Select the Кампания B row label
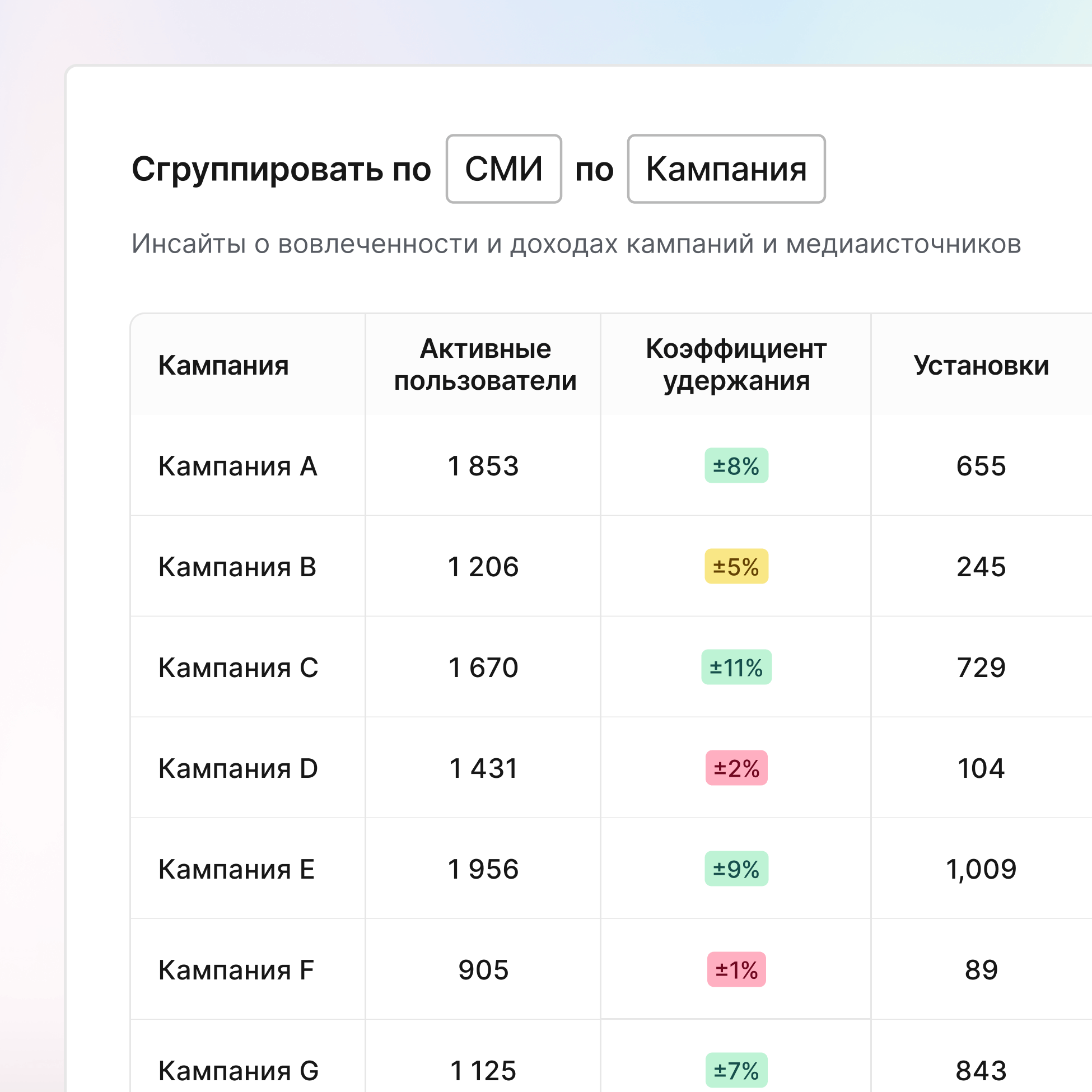 click(237, 567)
